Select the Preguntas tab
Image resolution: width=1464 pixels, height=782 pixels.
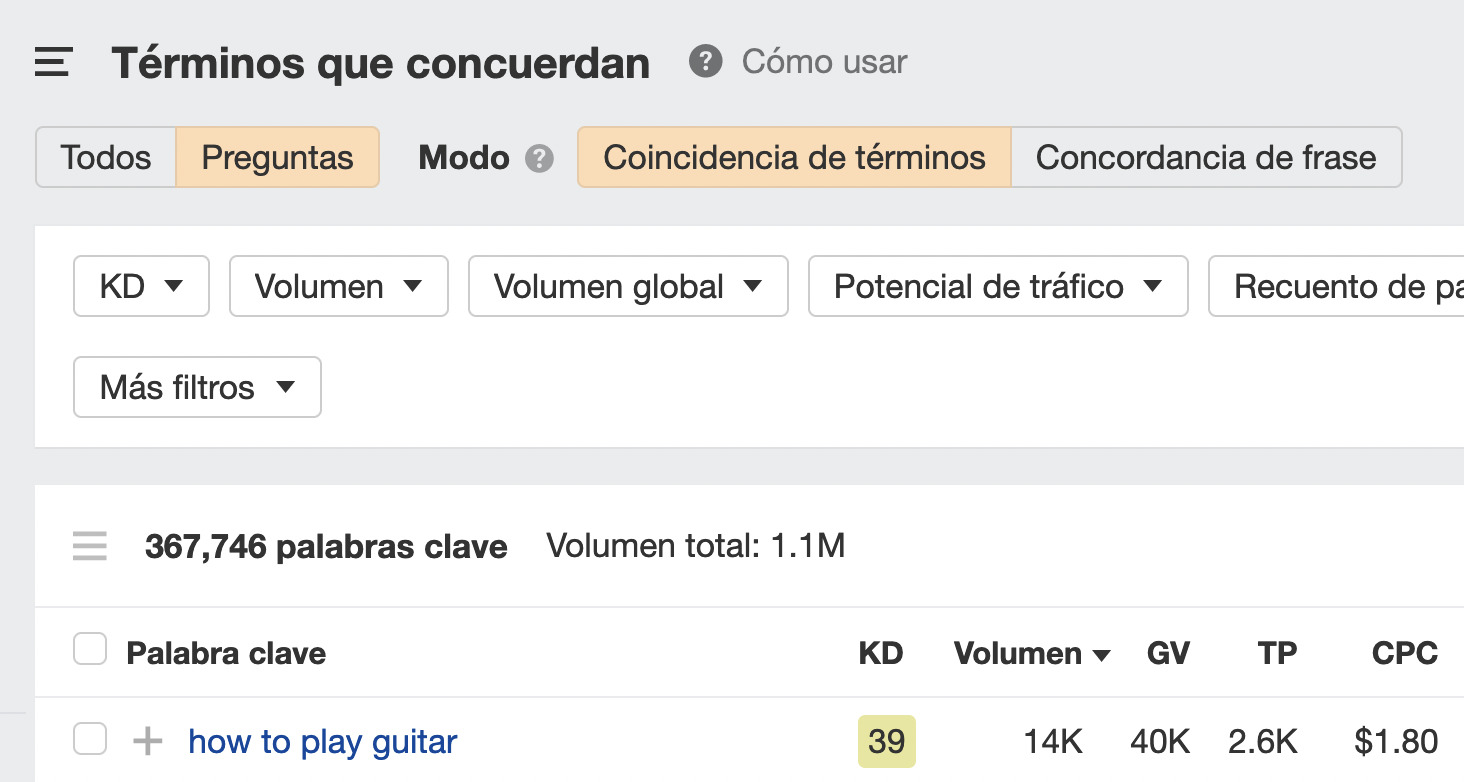[277, 158]
